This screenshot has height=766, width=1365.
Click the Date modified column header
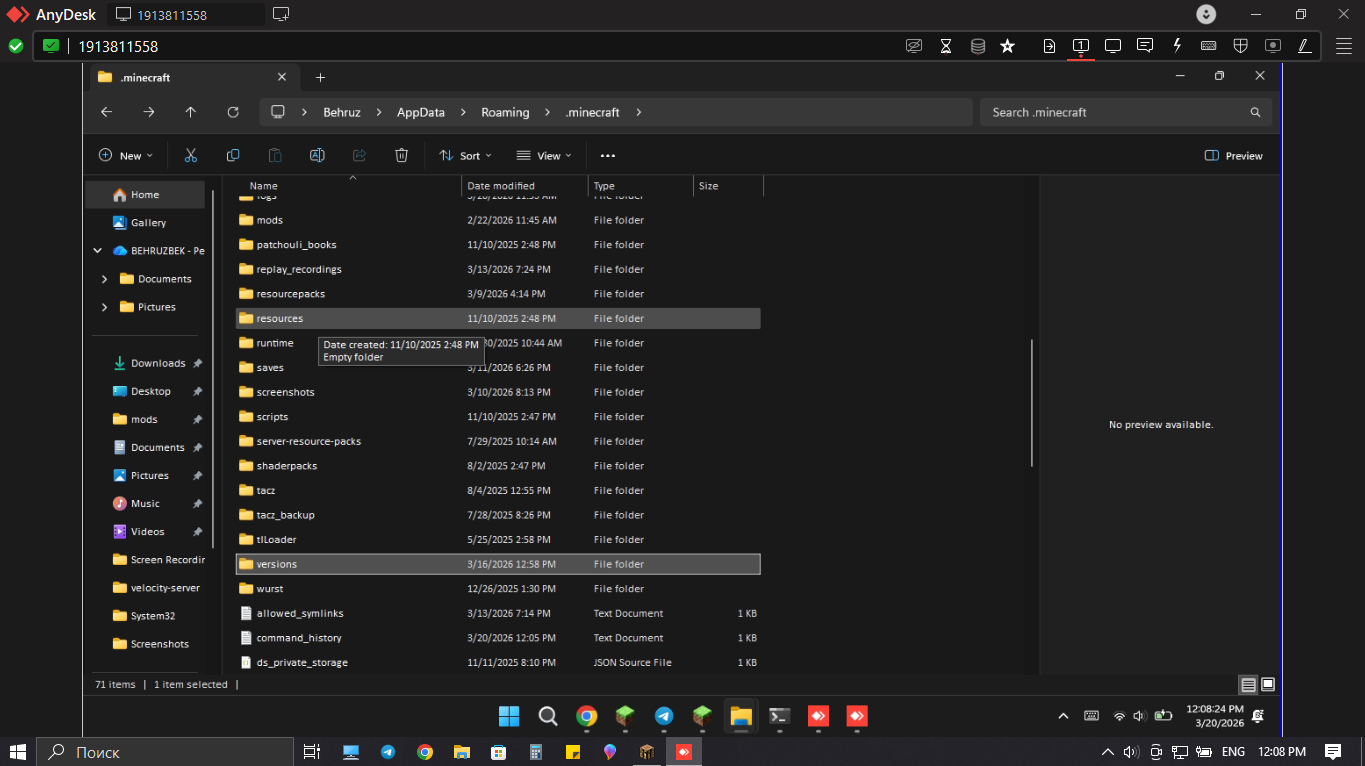(501, 186)
